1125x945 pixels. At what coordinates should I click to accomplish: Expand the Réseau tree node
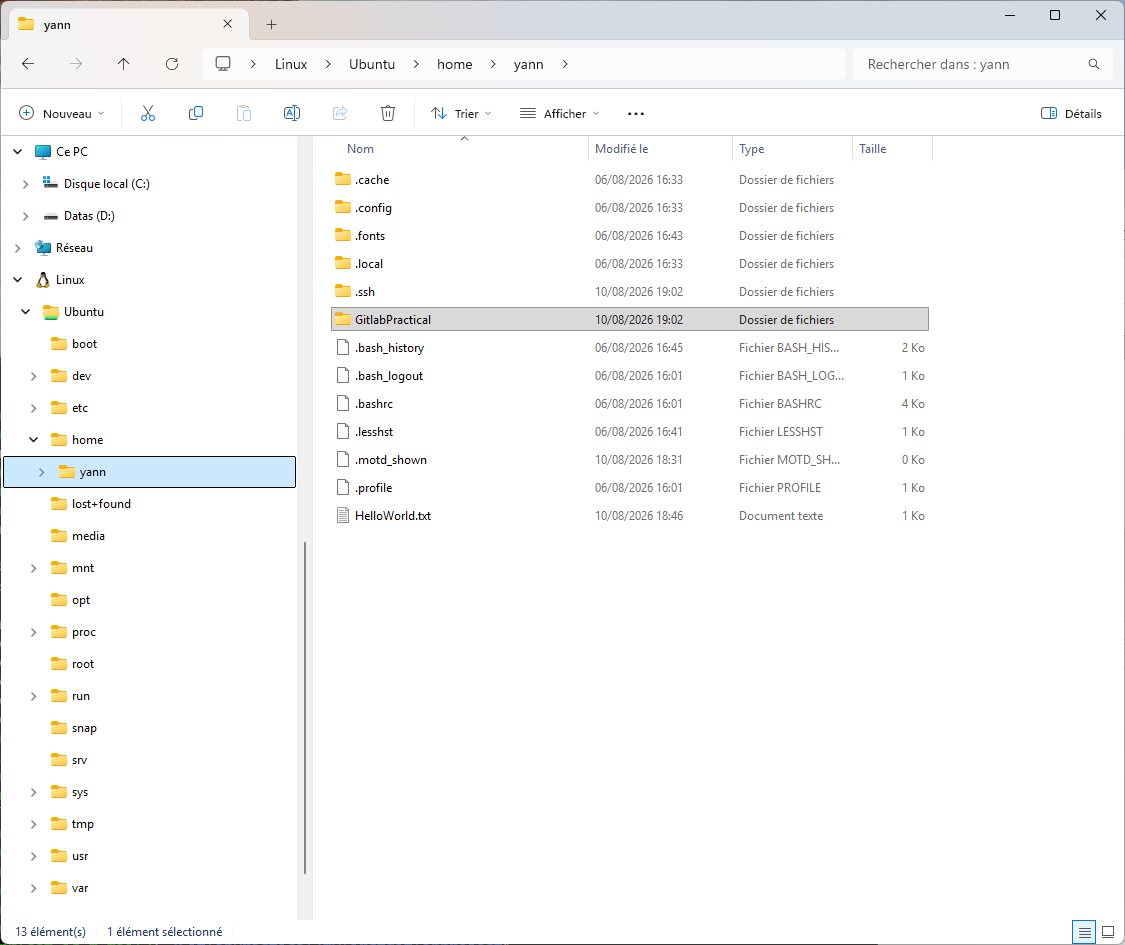[18, 248]
